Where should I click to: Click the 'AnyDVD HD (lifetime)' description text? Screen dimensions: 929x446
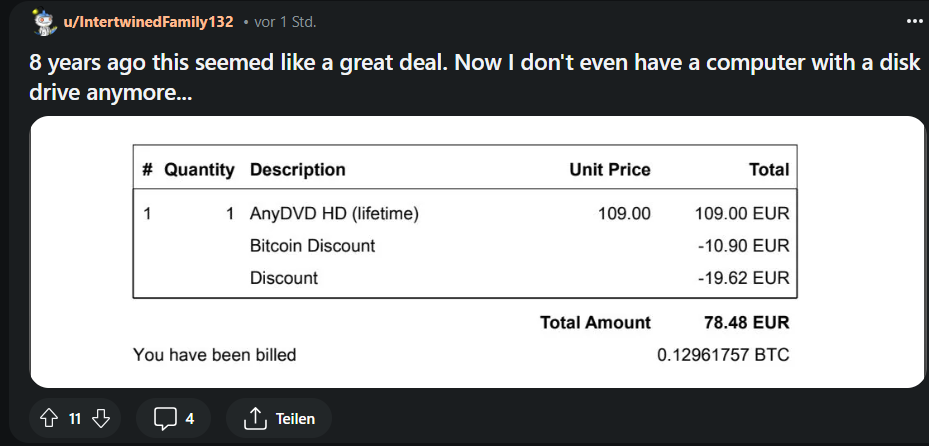click(x=334, y=213)
